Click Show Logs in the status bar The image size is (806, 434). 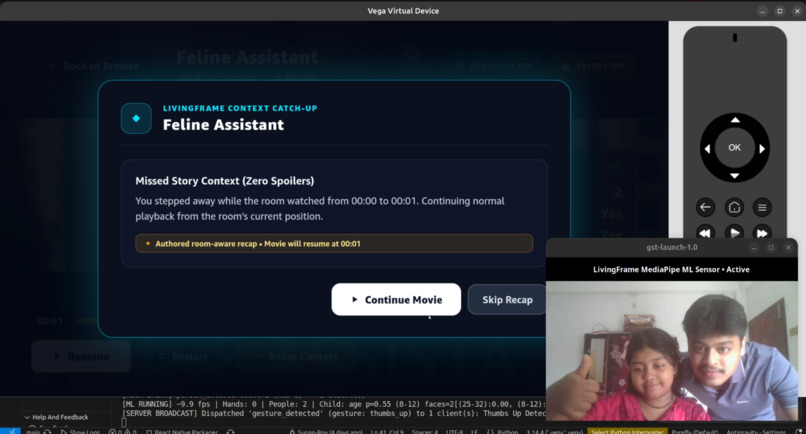point(81,431)
